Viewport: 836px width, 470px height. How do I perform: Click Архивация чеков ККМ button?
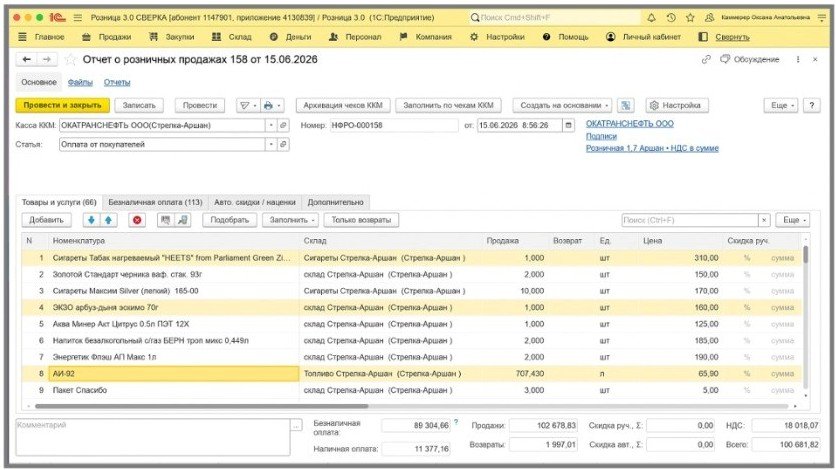(343, 106)
